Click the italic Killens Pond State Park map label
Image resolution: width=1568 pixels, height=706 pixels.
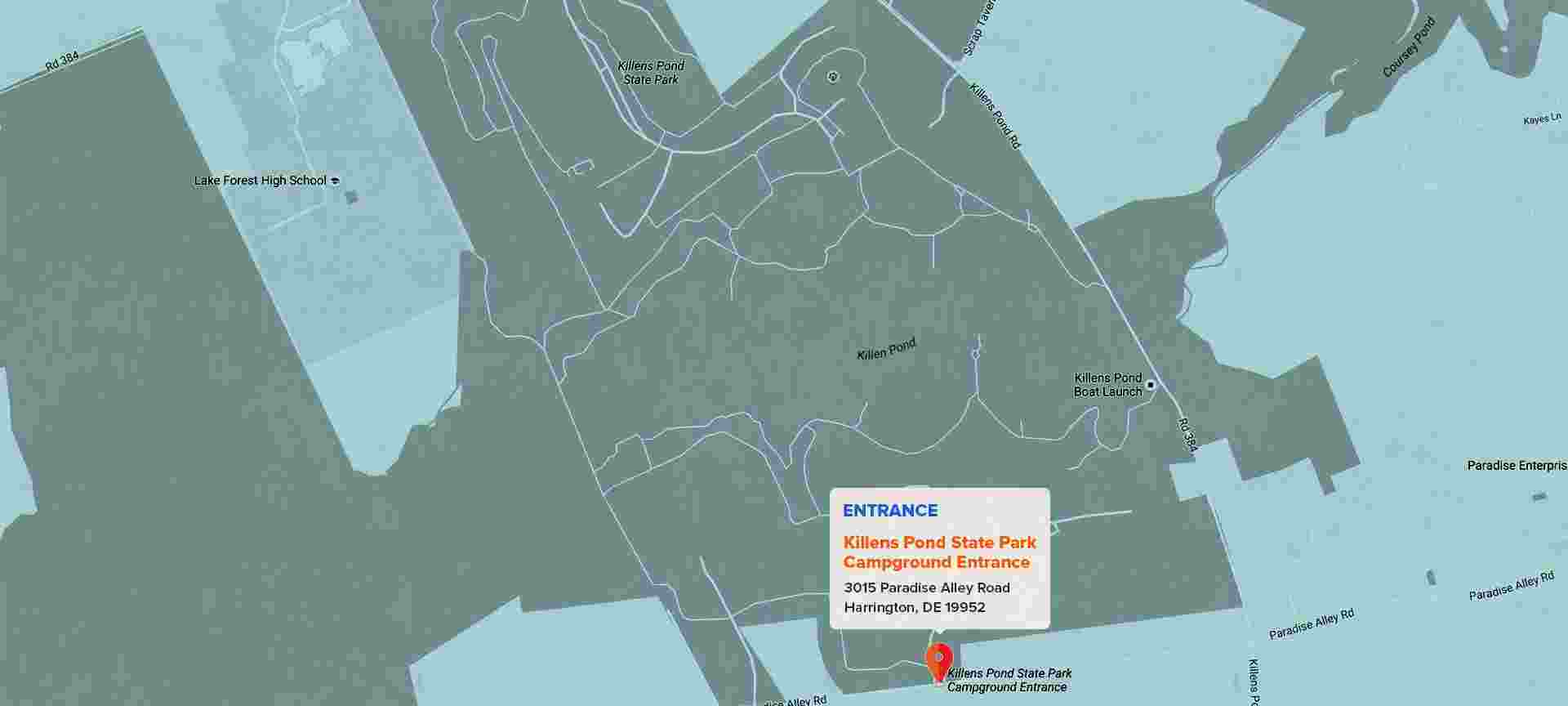pyautogui.click(x=651, y=73)
